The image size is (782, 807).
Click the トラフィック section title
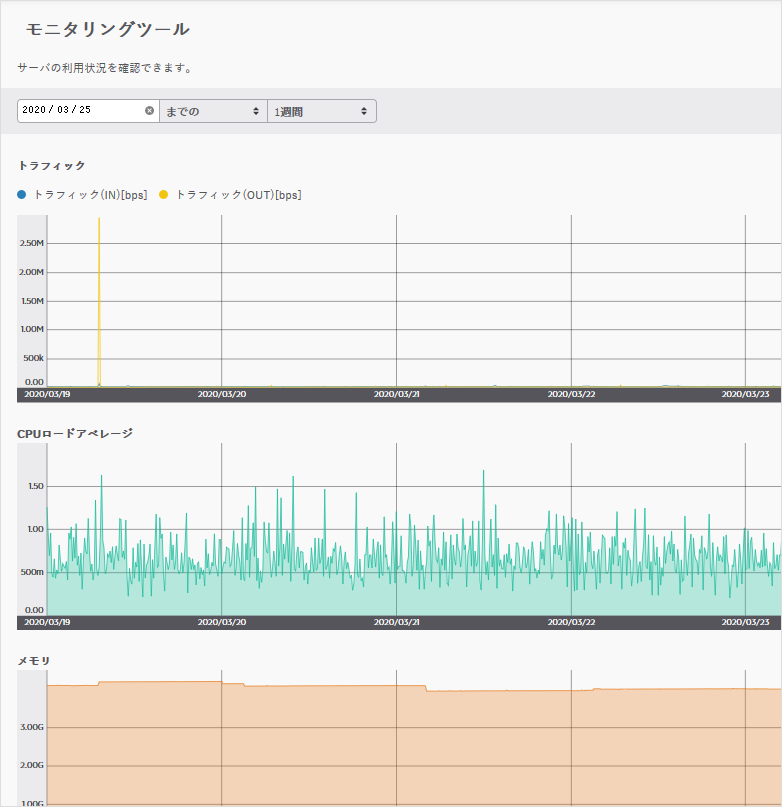coord(51,166)
